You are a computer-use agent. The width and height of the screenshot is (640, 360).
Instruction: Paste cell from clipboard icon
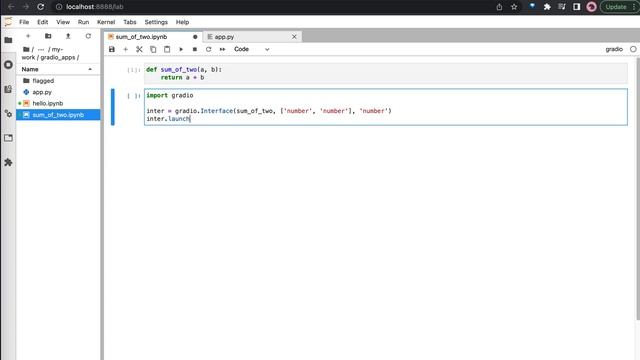click(167, 49)
